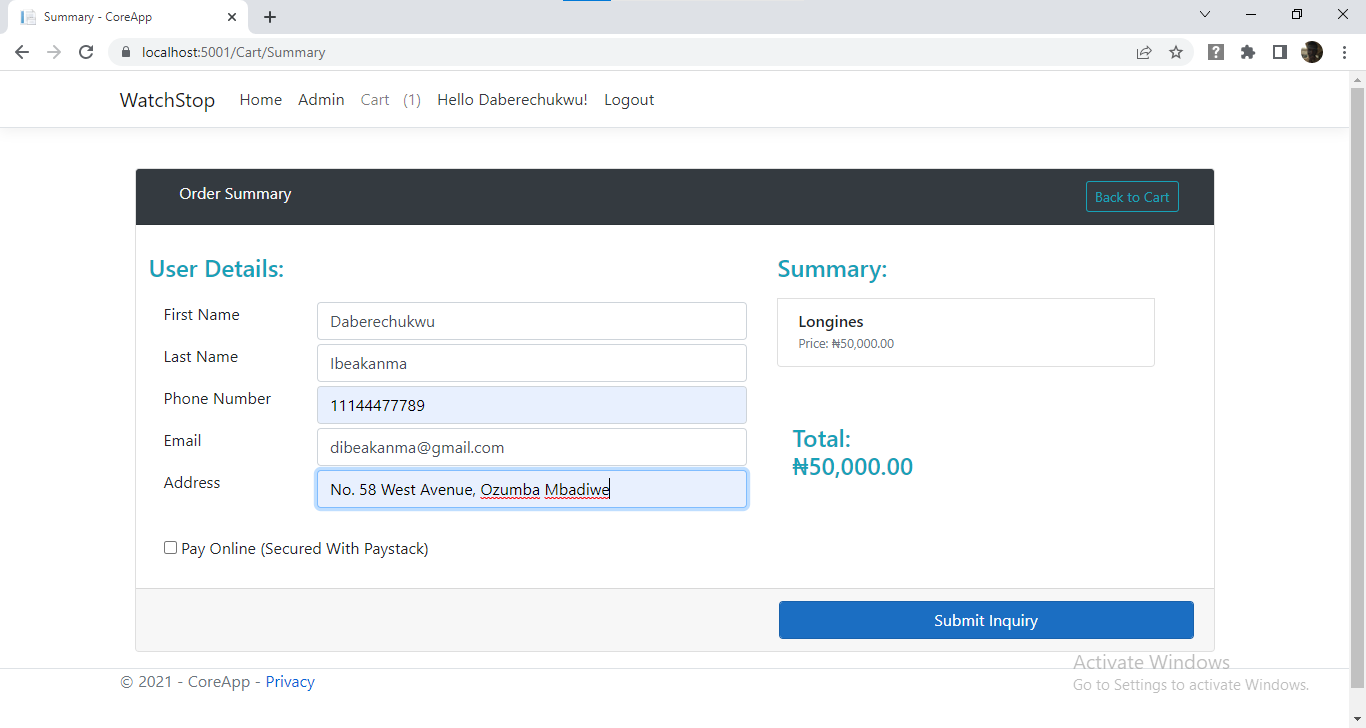This screenshot has height=728, width=1366.
Task: Click Hello Daberechukwu! account link
Action: click(x=512, y=100)
